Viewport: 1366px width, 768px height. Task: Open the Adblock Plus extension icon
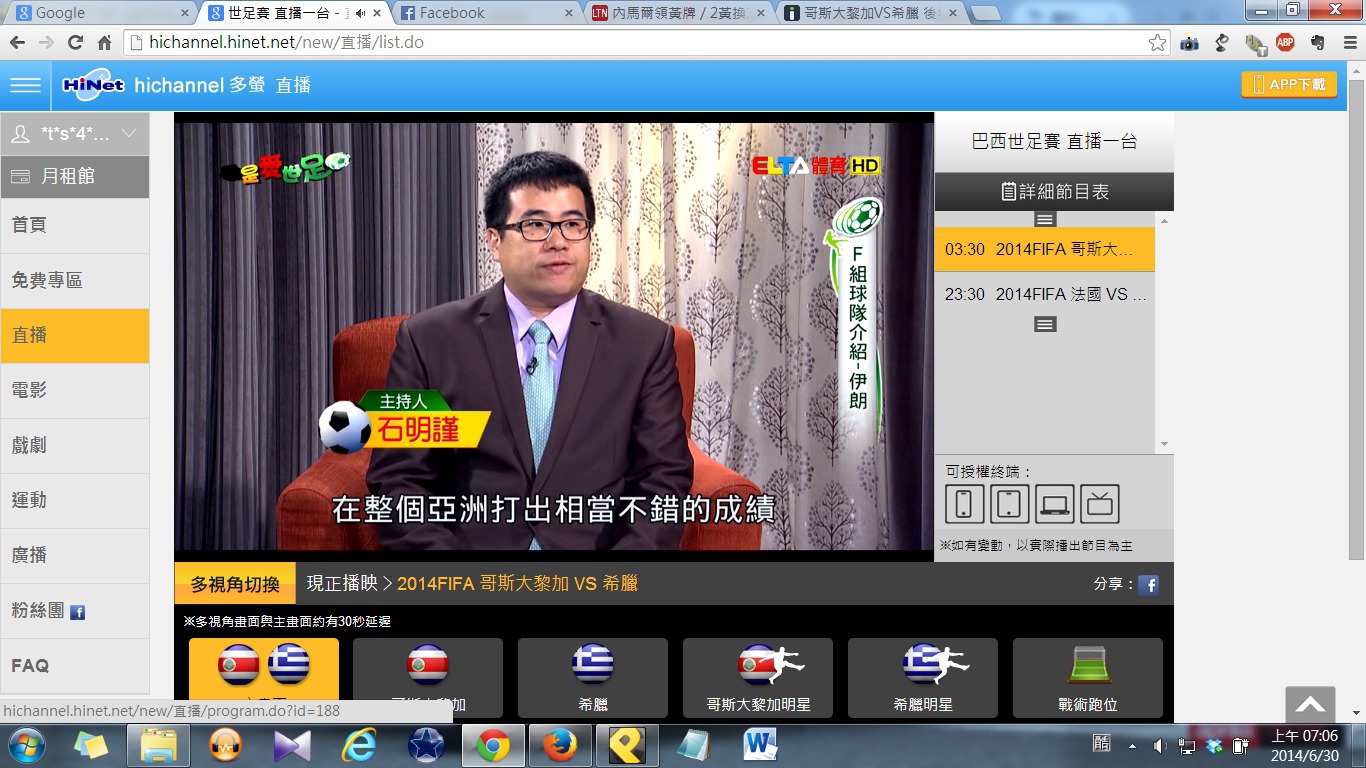[1285, 43]
